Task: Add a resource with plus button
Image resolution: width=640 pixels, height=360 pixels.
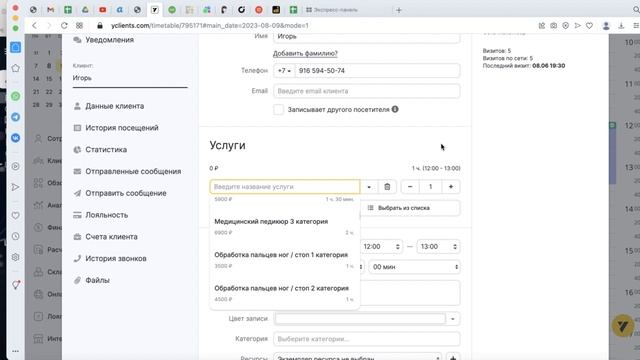Action: [453, 358]
